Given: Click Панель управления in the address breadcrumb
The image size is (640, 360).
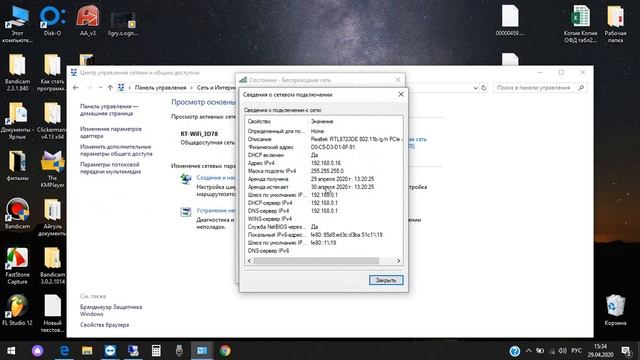Looking at the screenshot, I should [160, 88].
